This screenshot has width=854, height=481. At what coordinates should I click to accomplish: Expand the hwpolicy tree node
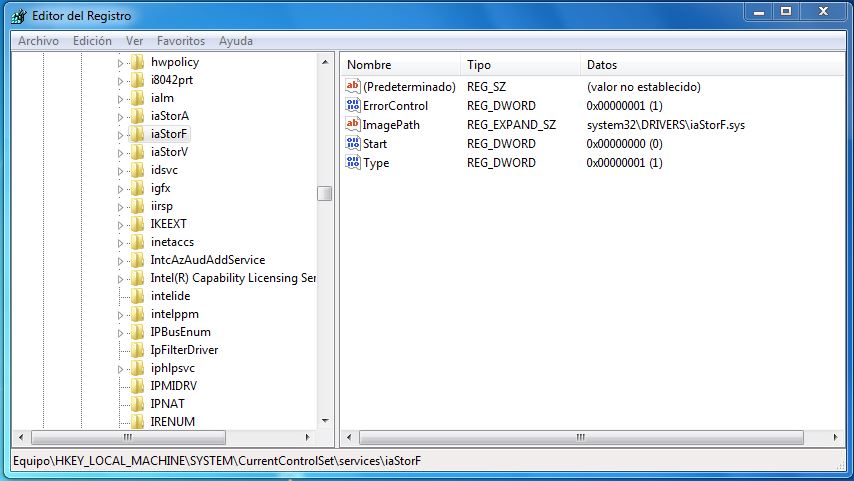(x=120, y=63)
